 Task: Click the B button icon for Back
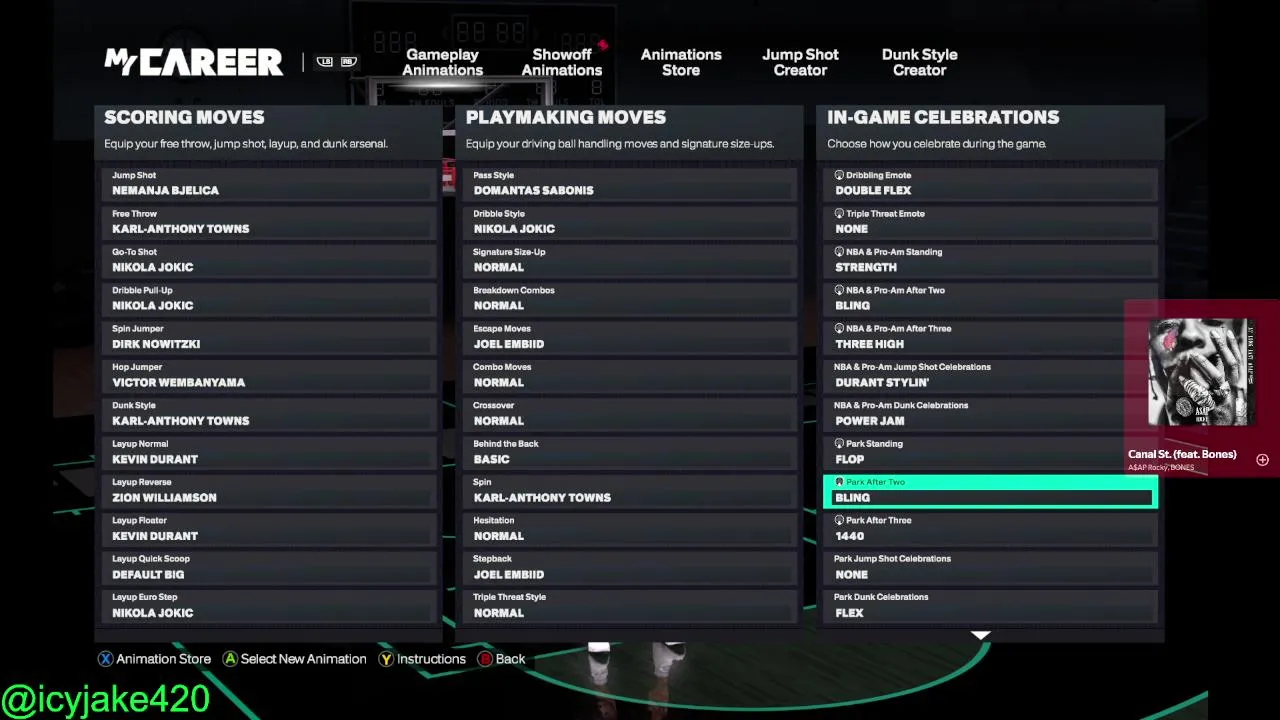point(485,659)
